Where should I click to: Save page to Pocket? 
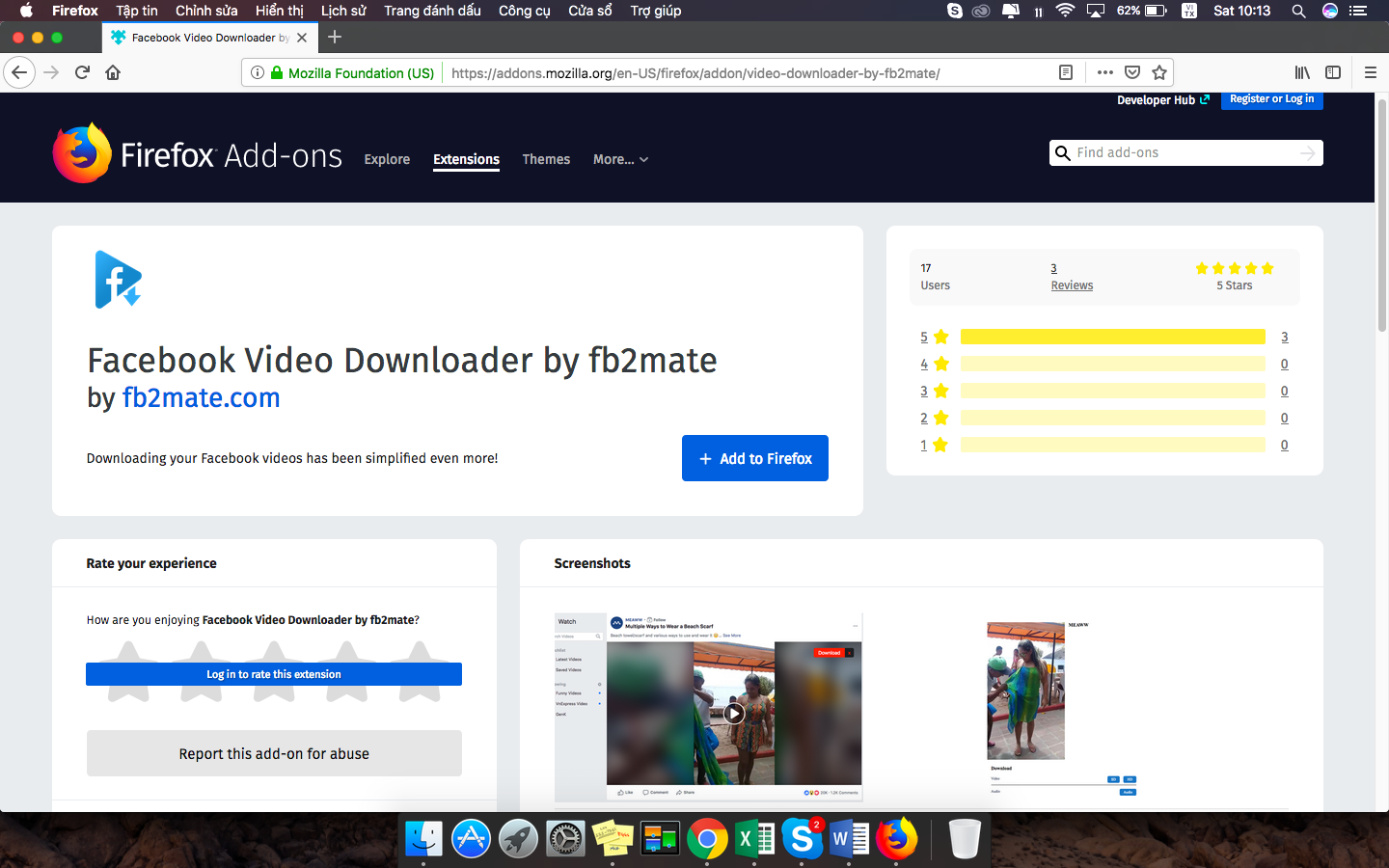(x=1132, y=72)
